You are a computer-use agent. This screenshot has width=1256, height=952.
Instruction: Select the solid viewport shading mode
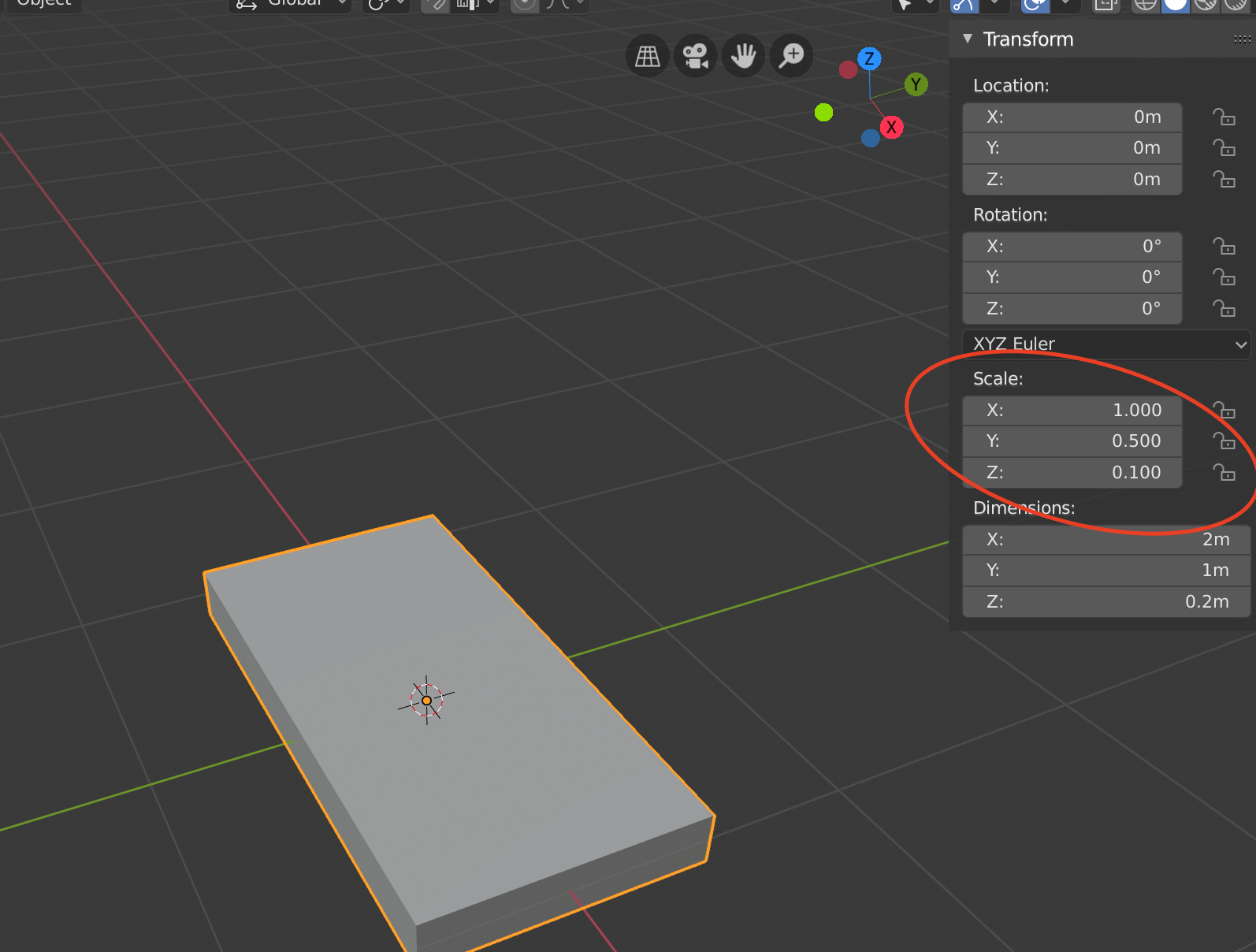pos(1175,5)
